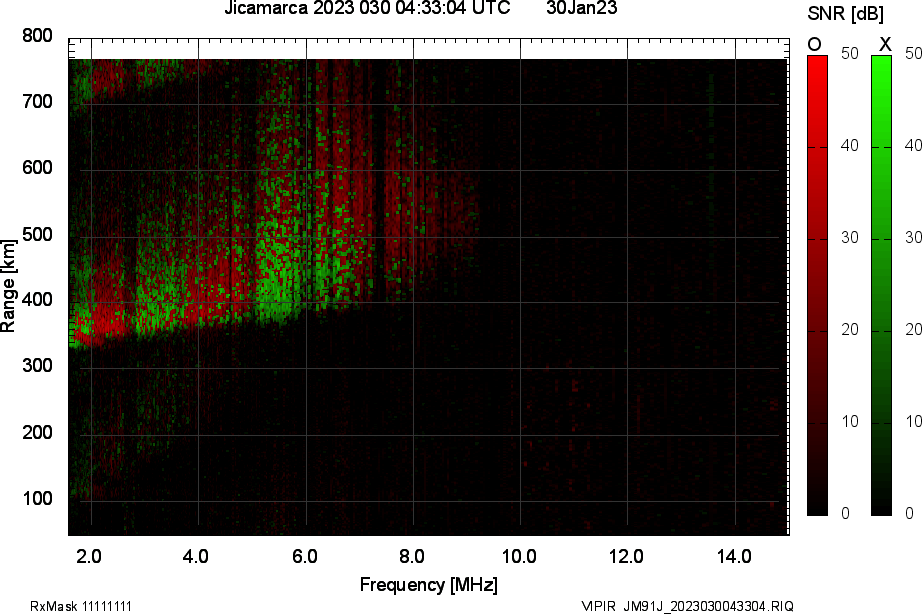922x614 pixels.
Task: Click the file name 'VIPIR JM91J_2023030043304.RIQ'
Action: 687,606
